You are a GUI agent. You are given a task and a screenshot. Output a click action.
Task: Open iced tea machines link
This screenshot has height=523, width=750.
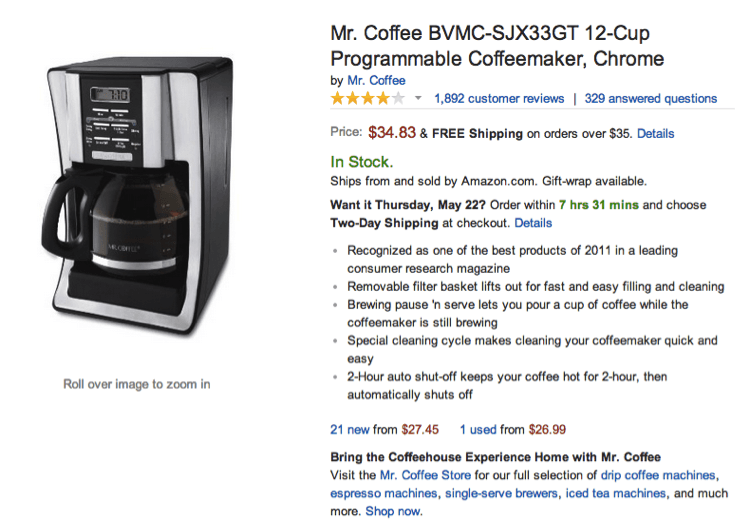616,493
